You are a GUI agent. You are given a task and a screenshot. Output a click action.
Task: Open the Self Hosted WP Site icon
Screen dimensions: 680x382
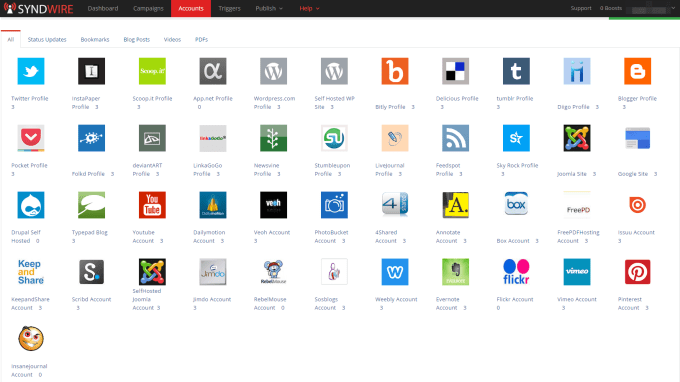[334, 71]
